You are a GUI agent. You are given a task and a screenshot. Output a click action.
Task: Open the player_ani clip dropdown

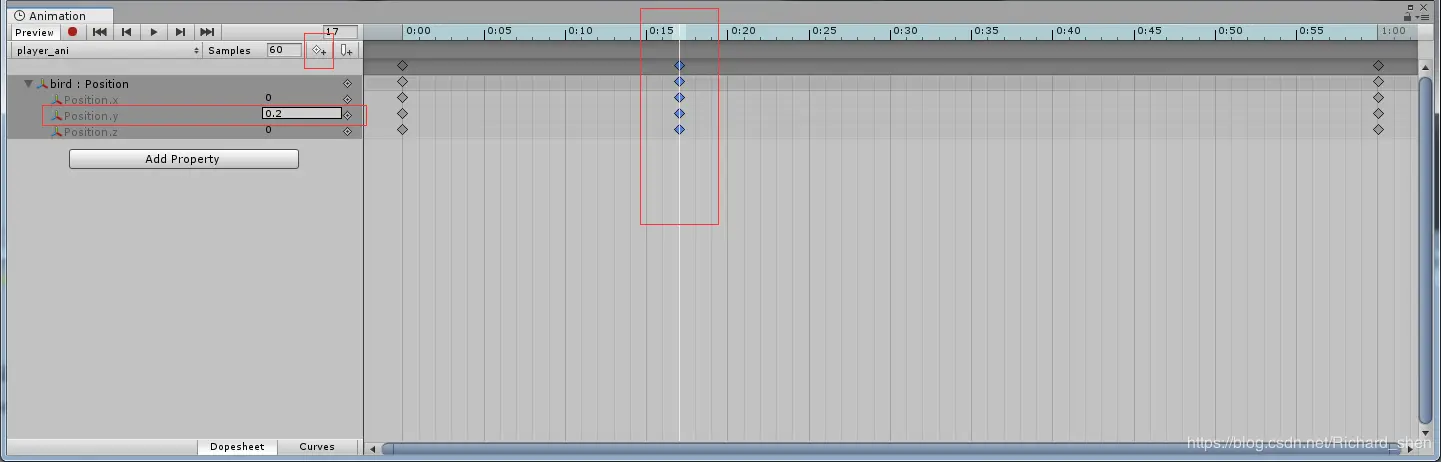[x=108, y=50]
